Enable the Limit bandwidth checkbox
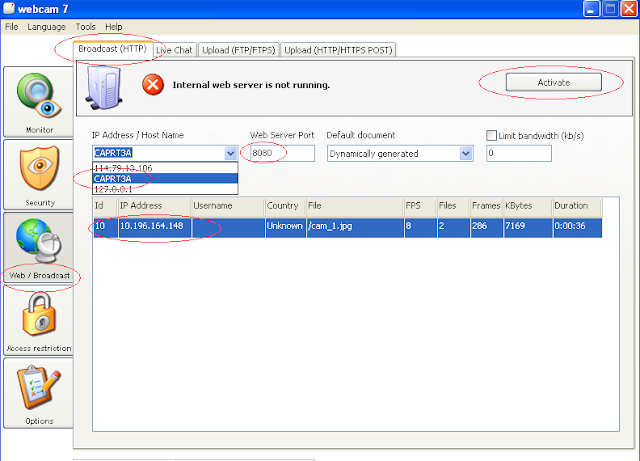 click(x=491, y=136)
